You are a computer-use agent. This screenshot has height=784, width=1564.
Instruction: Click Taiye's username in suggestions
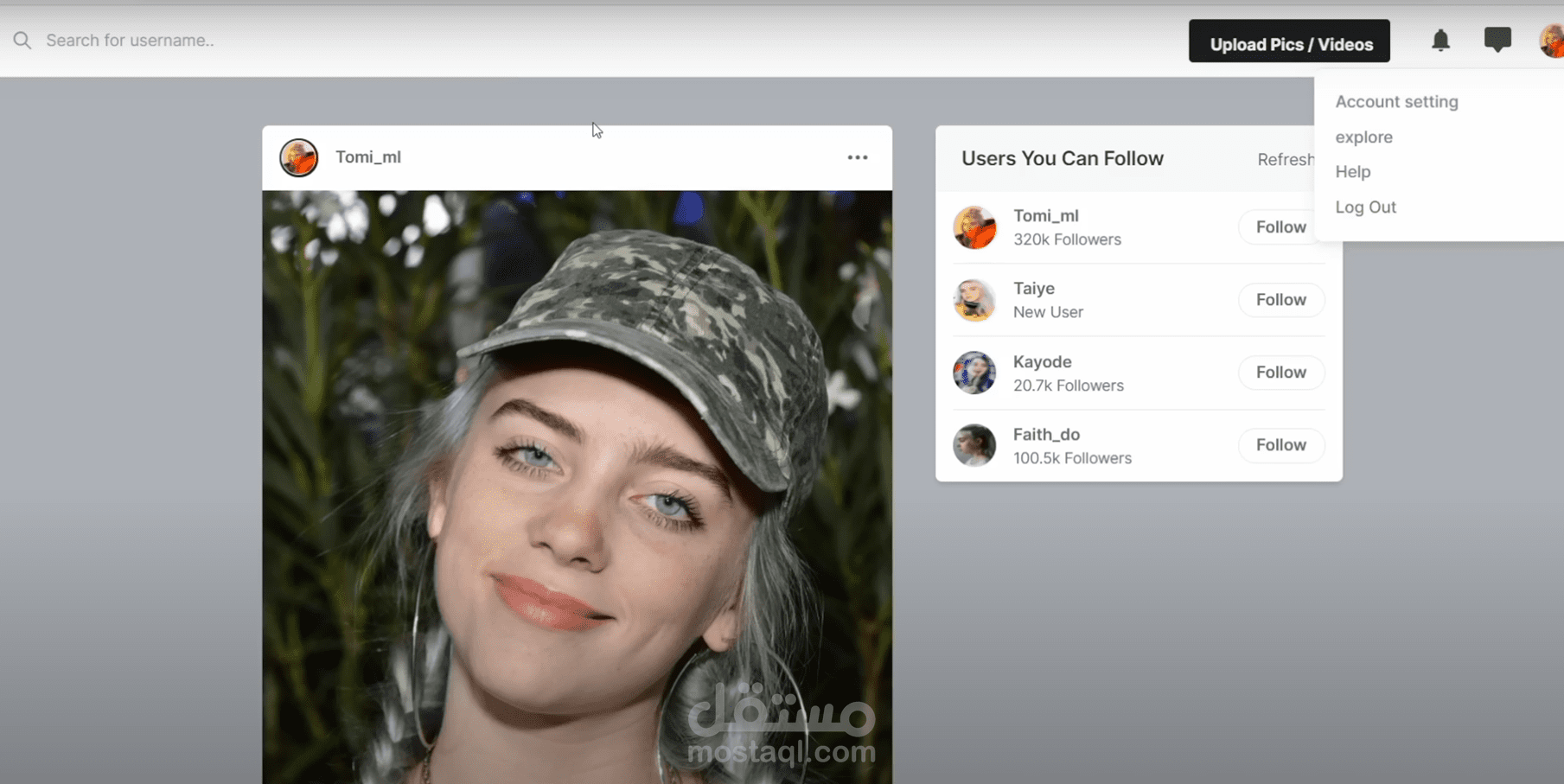click(1034, 288)
